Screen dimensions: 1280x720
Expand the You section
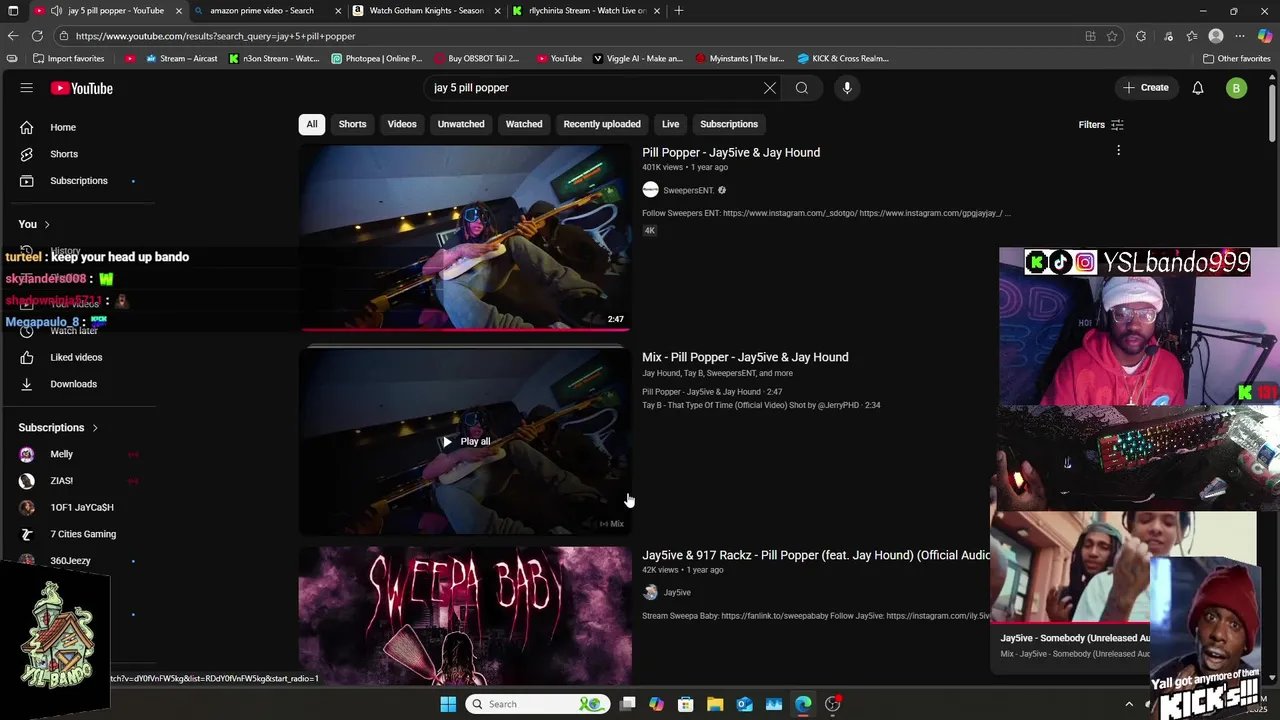pos(34,224)
